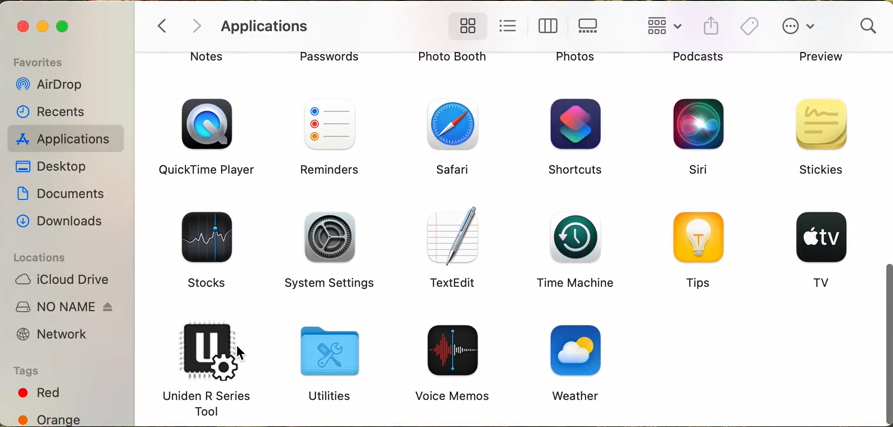Viewport: 893px width, 427px height.
Task: Open the QuickTime Player app icon
Action: coord(207,124)
